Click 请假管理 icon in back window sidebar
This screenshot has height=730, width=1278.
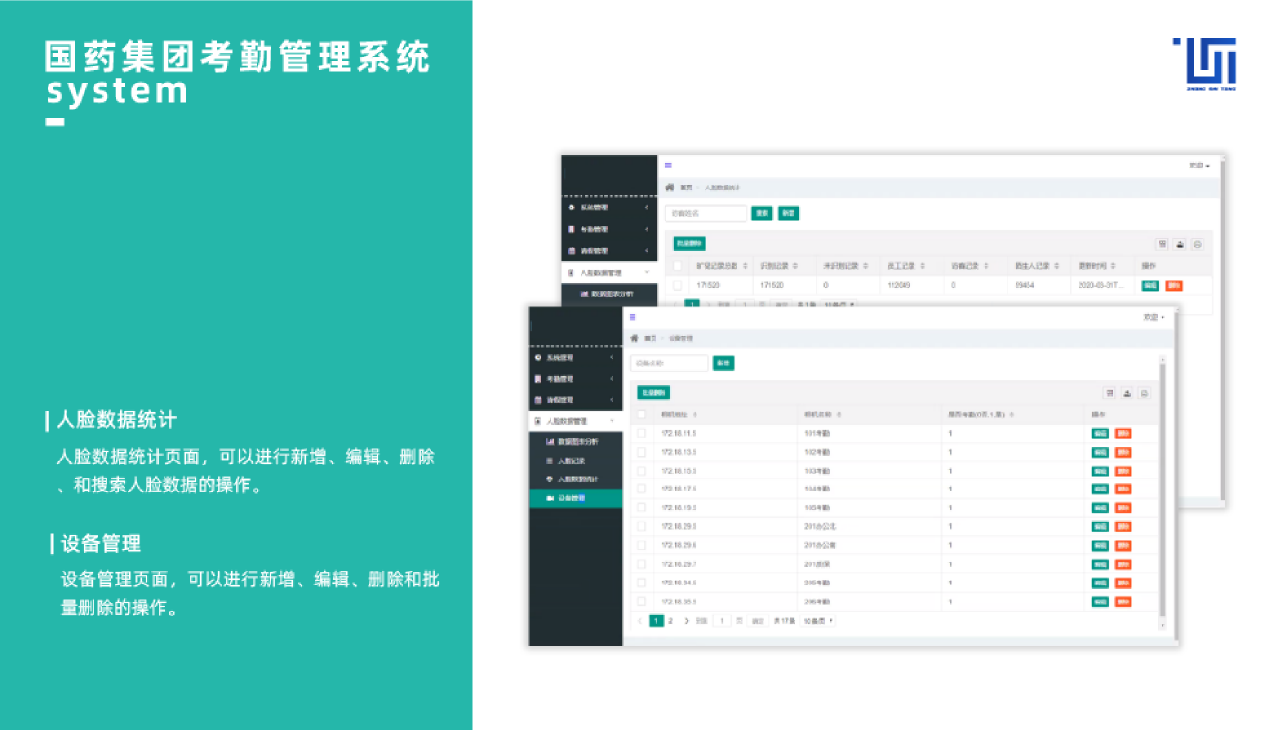[571, 251]
